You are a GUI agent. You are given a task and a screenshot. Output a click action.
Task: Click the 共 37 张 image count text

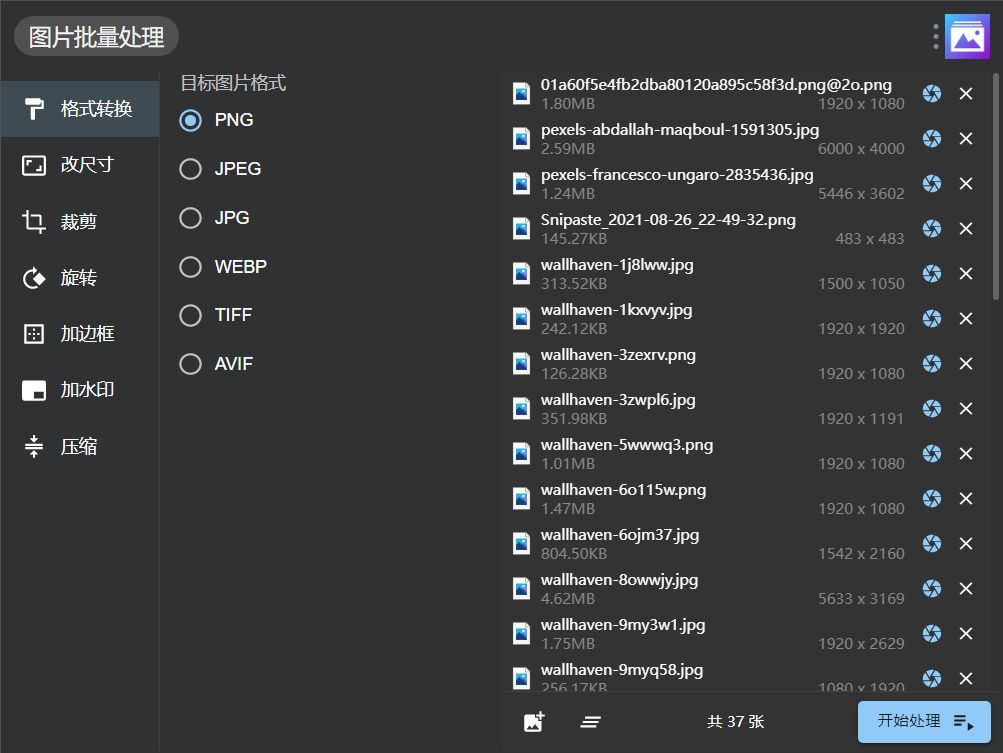click(736, 722)
